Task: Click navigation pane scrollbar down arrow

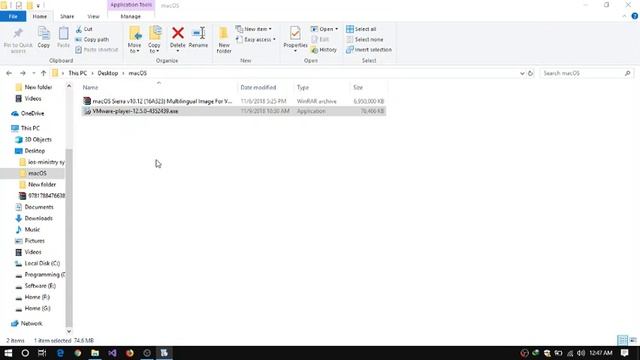Action: (x=69, y=331)
